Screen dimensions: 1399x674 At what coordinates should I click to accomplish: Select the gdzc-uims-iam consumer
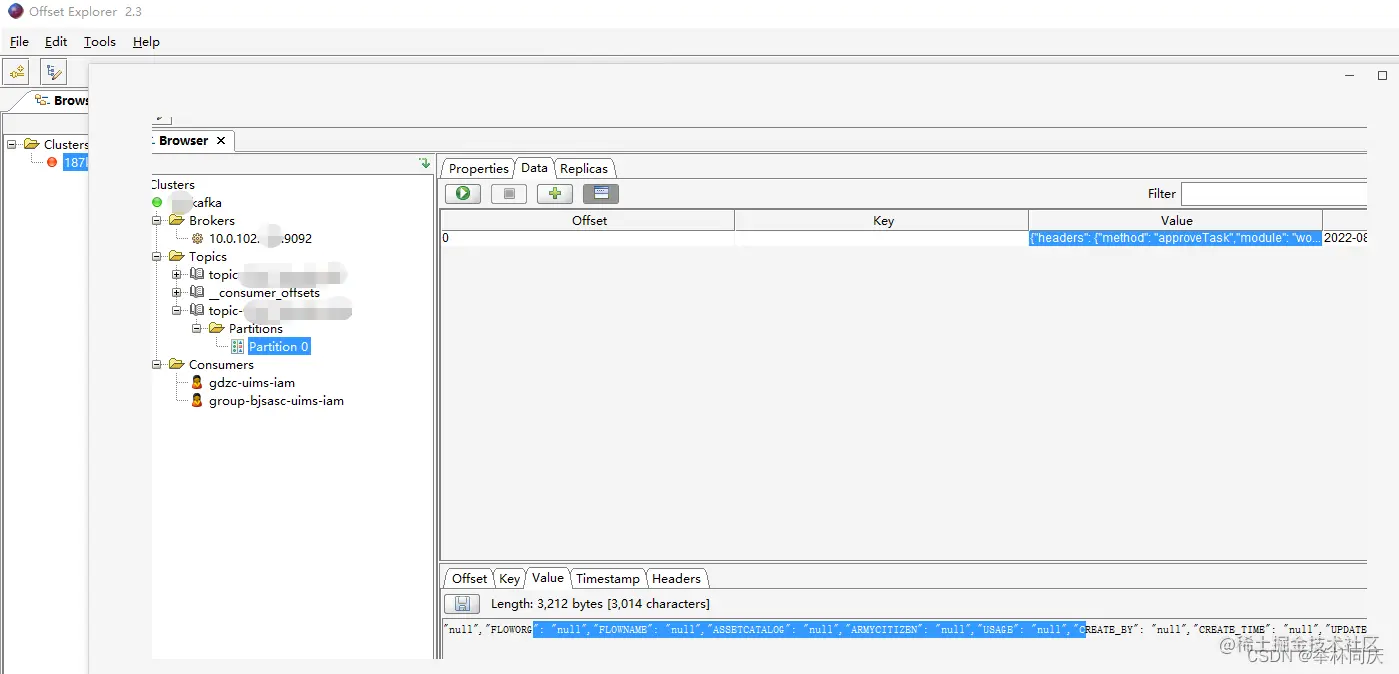[x=252, y=383]
